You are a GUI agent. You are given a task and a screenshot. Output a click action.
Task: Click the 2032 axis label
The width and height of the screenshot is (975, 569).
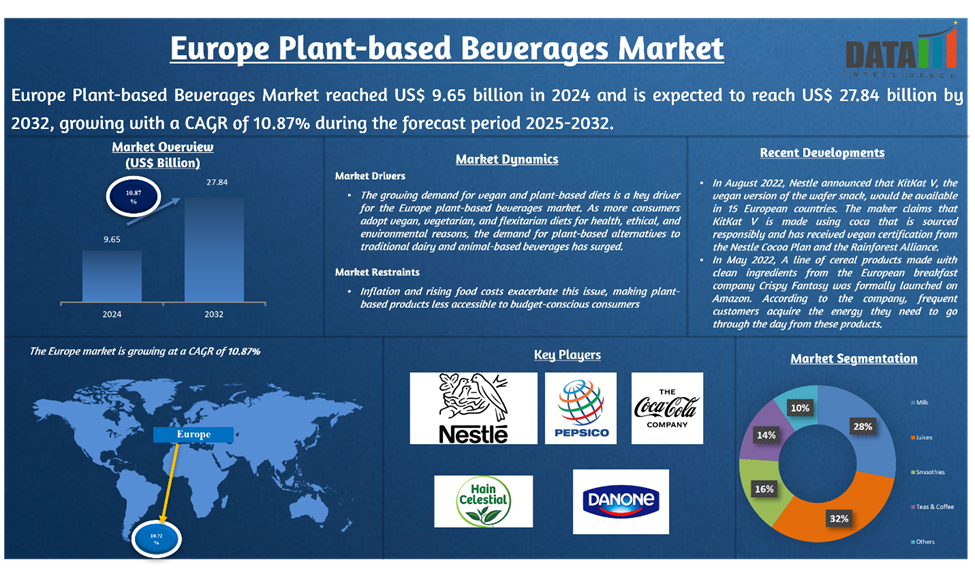pyautogui.click(x=214, y=314)
